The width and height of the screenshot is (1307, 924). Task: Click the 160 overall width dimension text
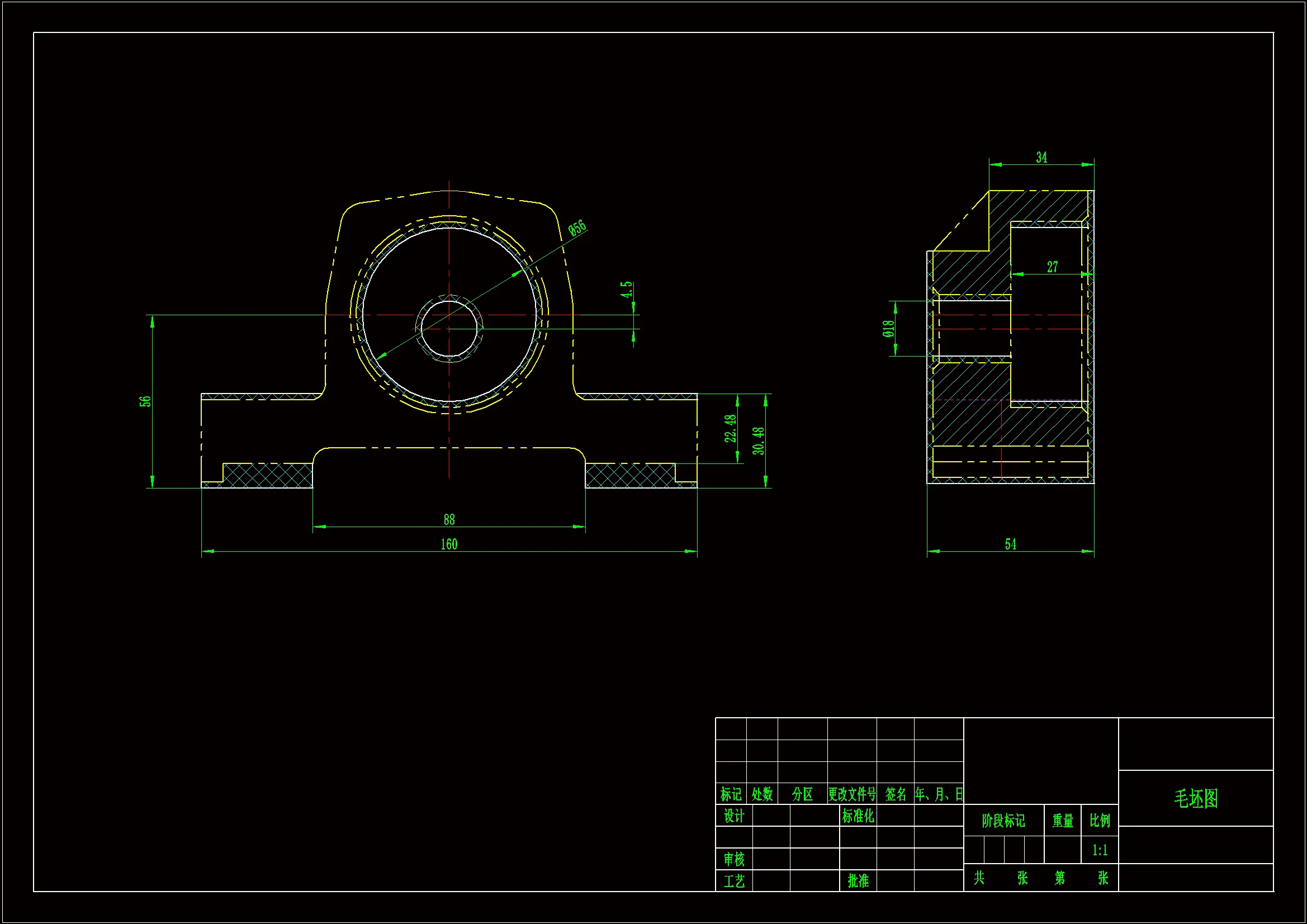point(448,544)
